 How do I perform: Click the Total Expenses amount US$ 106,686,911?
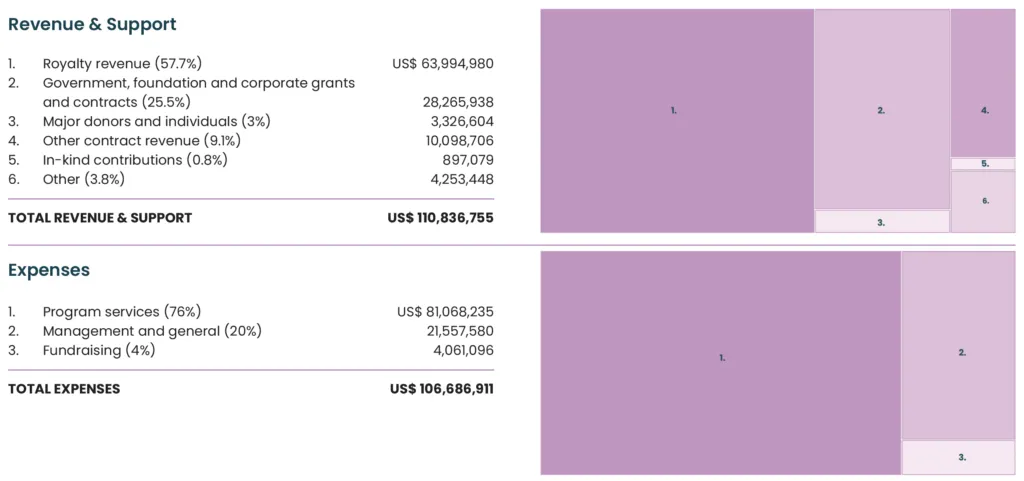click(441, 389)
